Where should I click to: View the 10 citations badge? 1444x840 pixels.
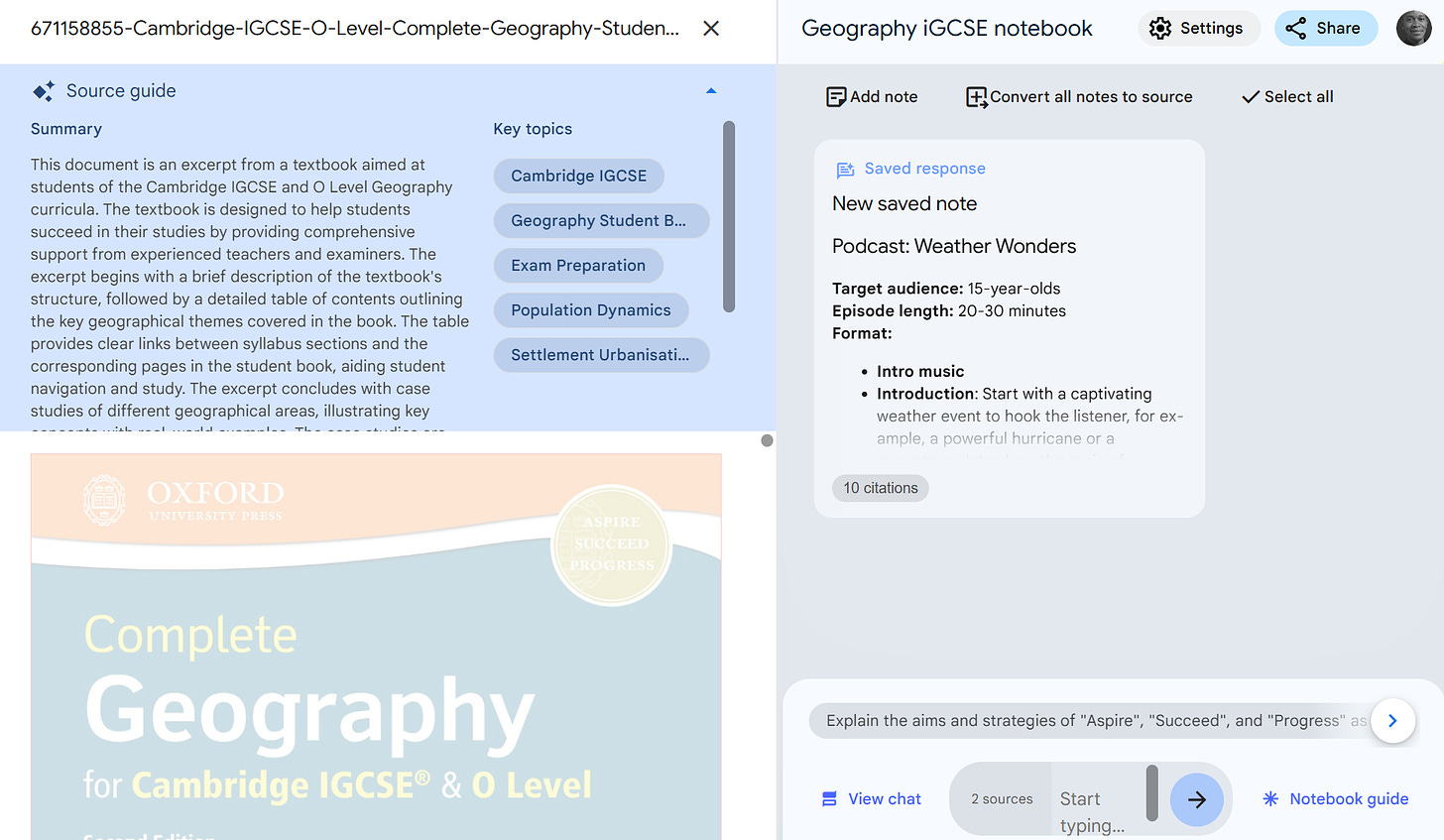coord(880,488)
